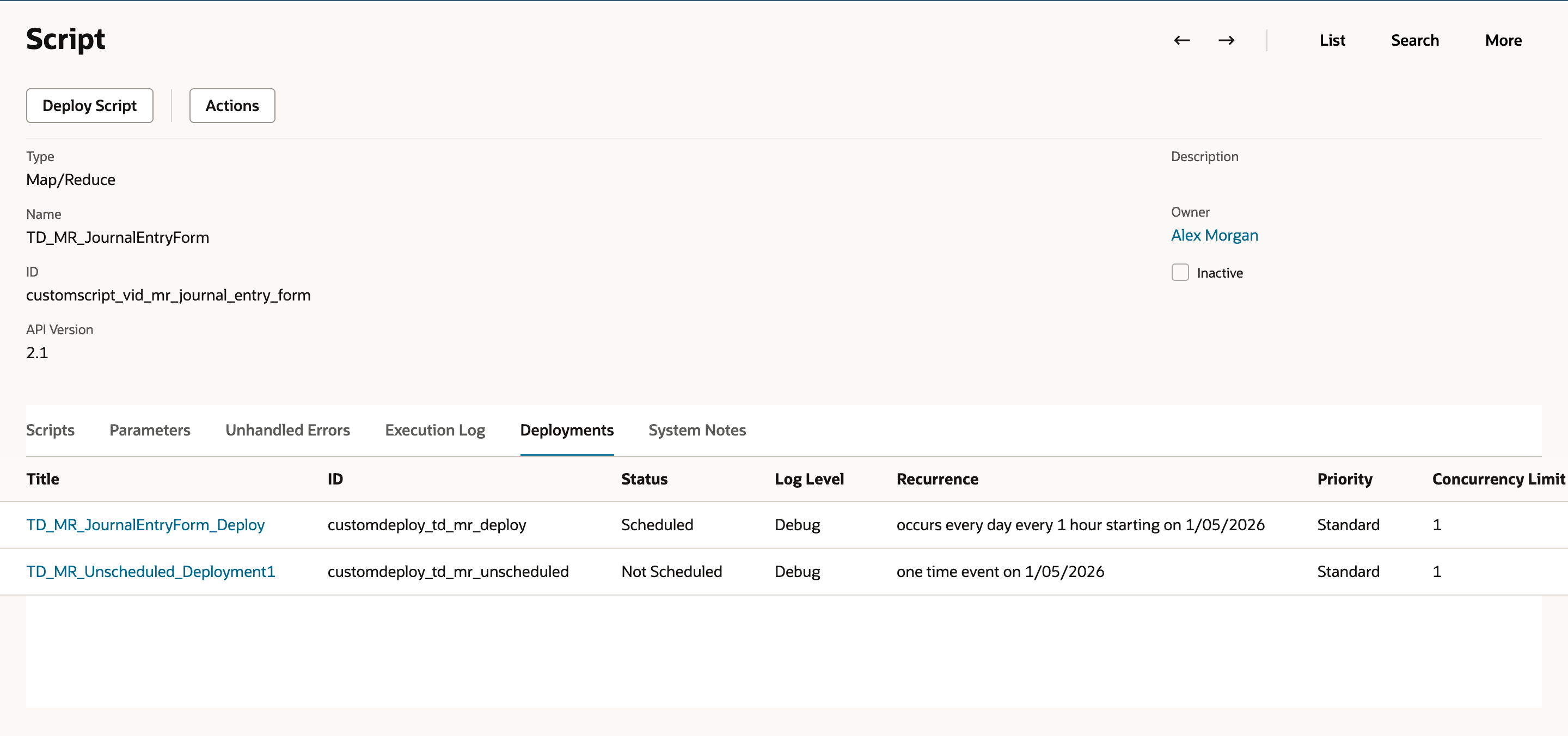The image size is (1568, 736).
Task: Click the hourly recurrence description text
Action: click(x=1080, y=525)
